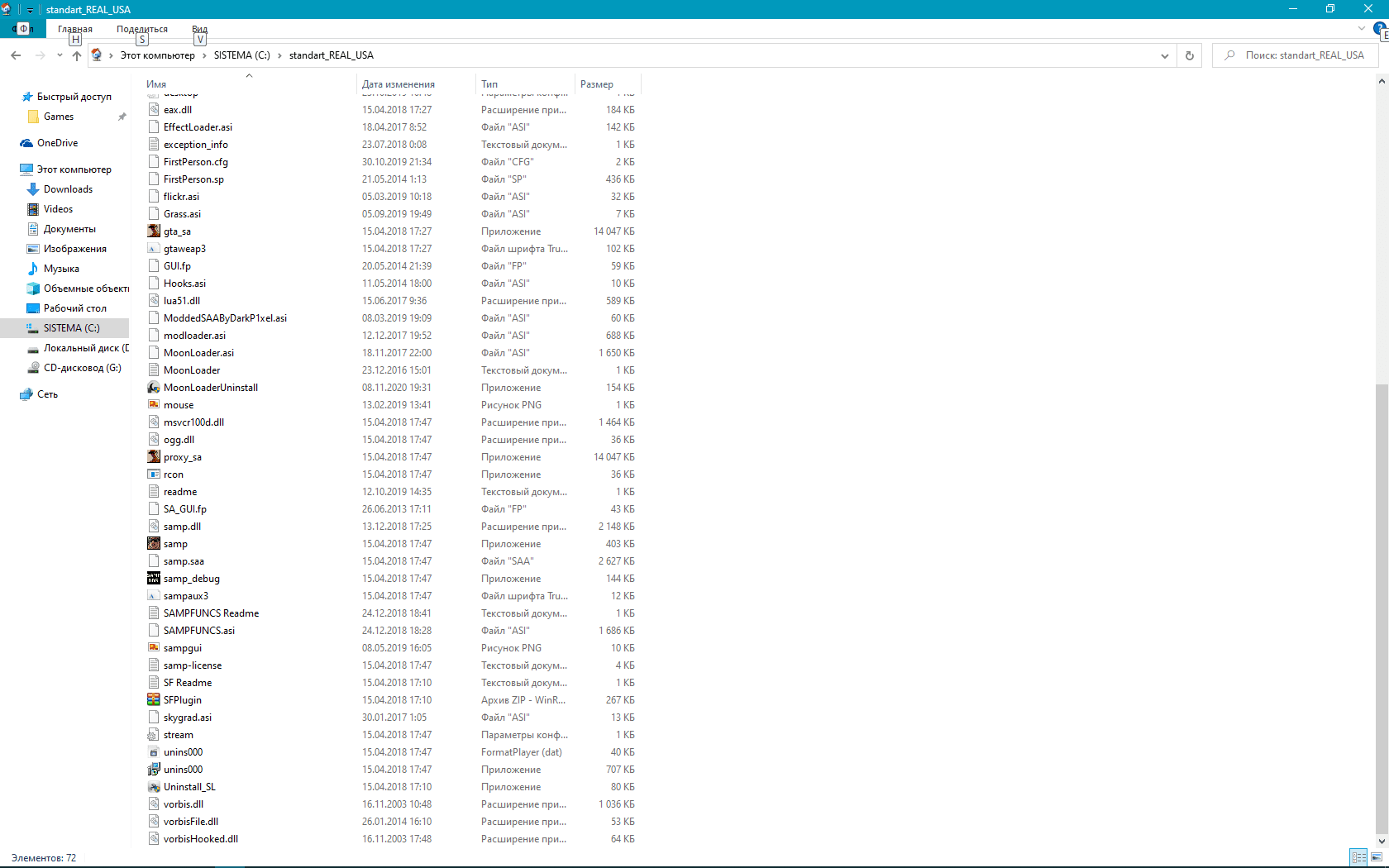Select OneDrive in the navigation pane
The height and width of the screenshot is (868, 1389).
tap(57, 143)
